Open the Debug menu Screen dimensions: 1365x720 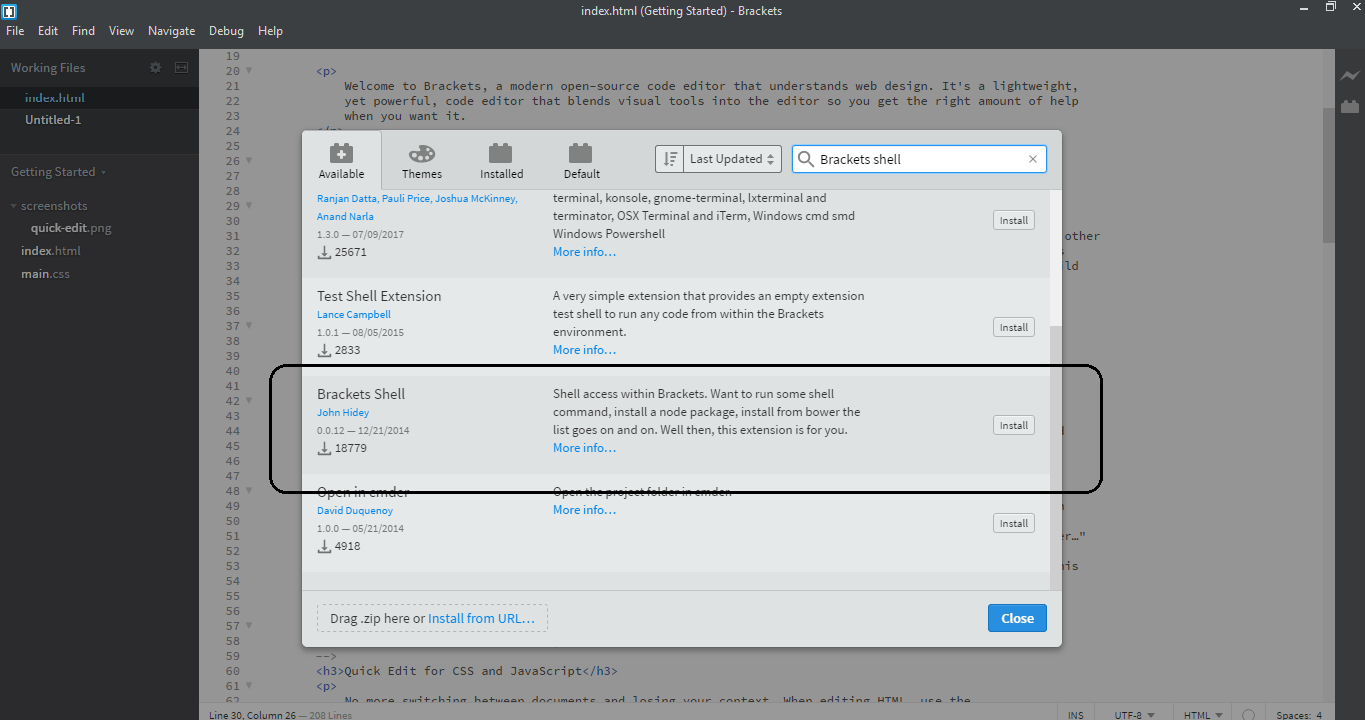point(226,31)
